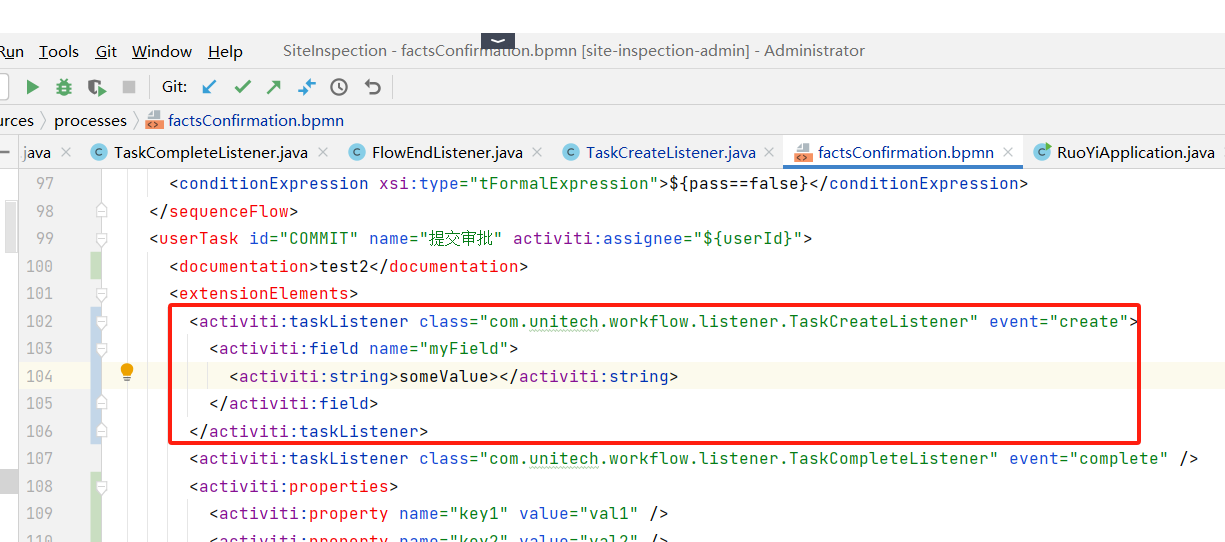Place cursor on someValue text
The width and height of the screenshot is (1225, 542).
[444, 376]
